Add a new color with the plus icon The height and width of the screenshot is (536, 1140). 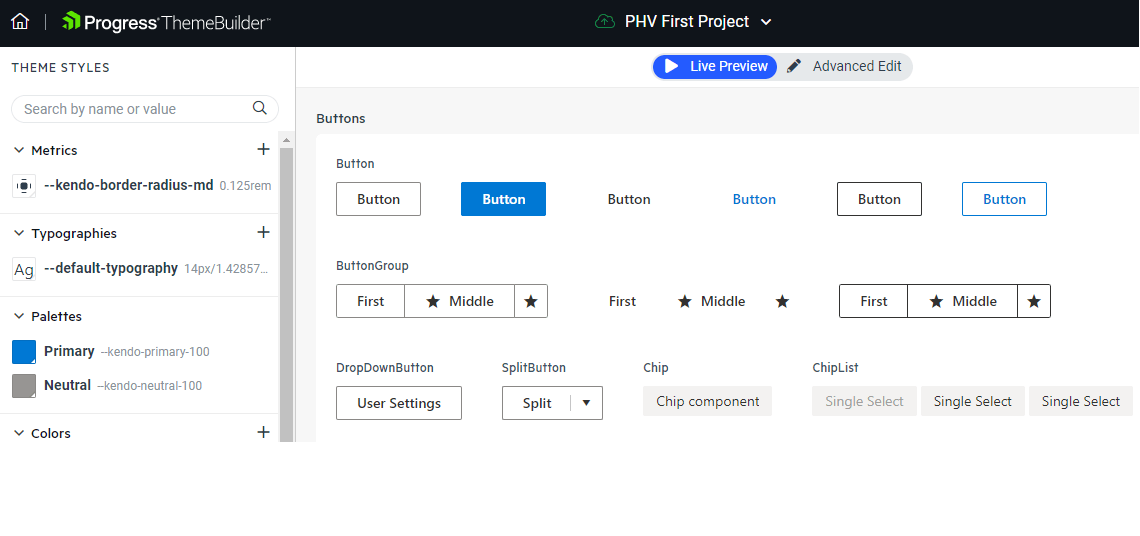pyautogui.click(x=263, y=433)
